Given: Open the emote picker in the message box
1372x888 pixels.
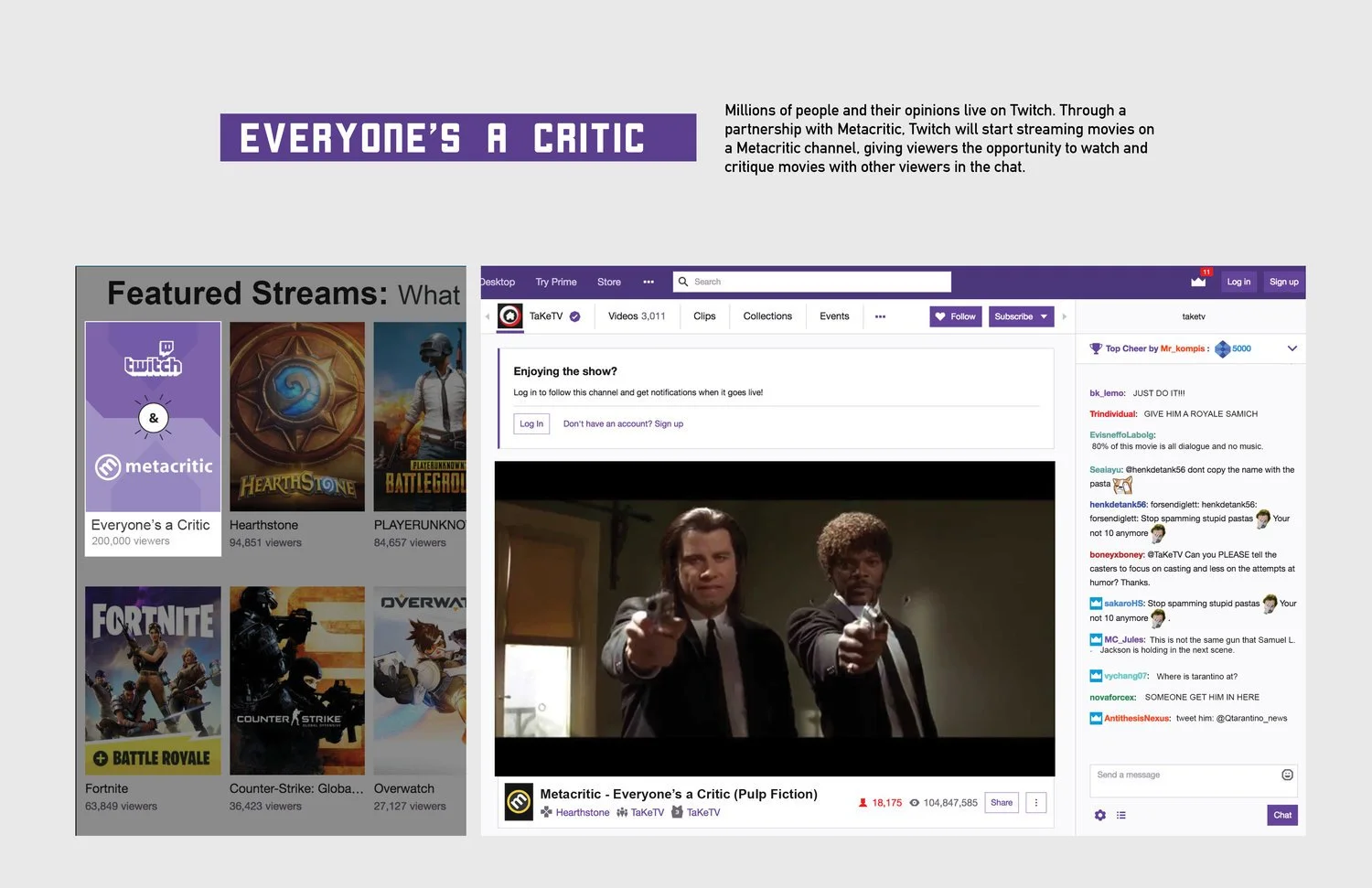Looking at the screenshot, I should pyautogui.click(x=1288, y=775).
